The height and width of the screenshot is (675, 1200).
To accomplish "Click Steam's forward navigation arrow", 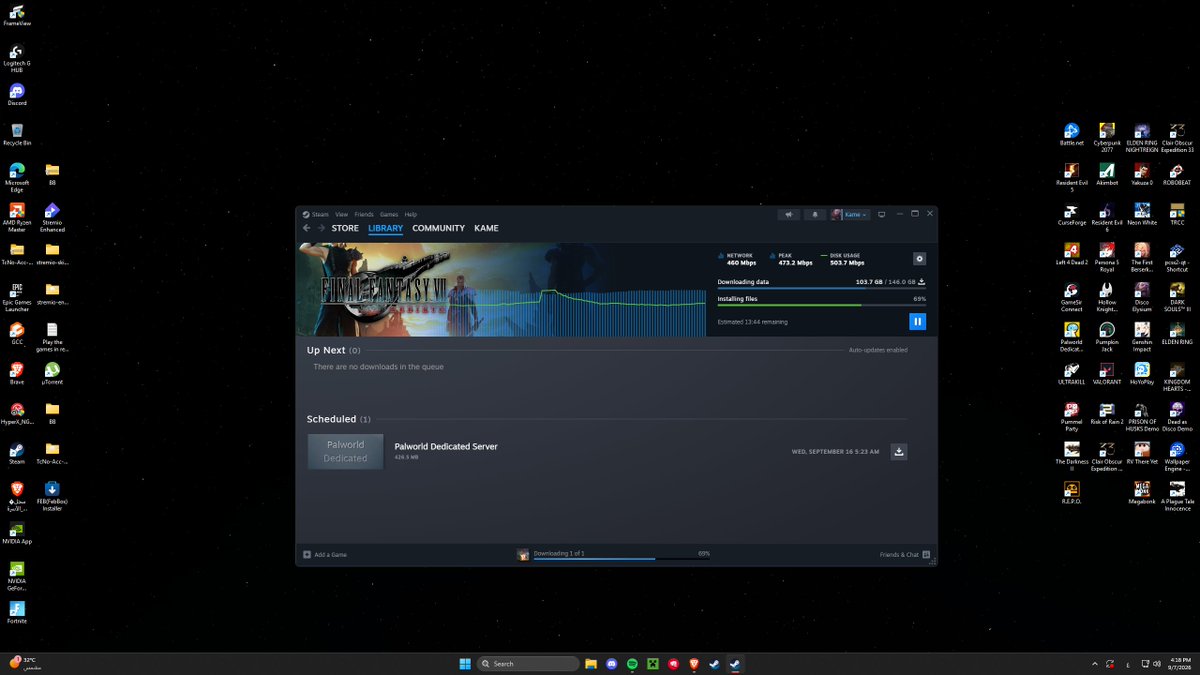I will pos(321,228).
